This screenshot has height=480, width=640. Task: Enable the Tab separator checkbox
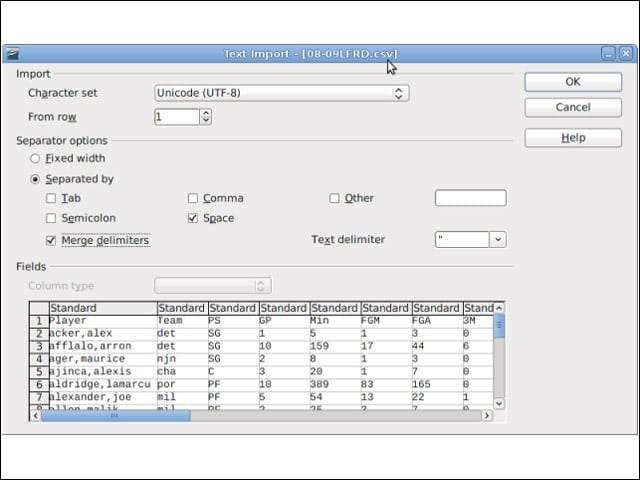[51, 198]
